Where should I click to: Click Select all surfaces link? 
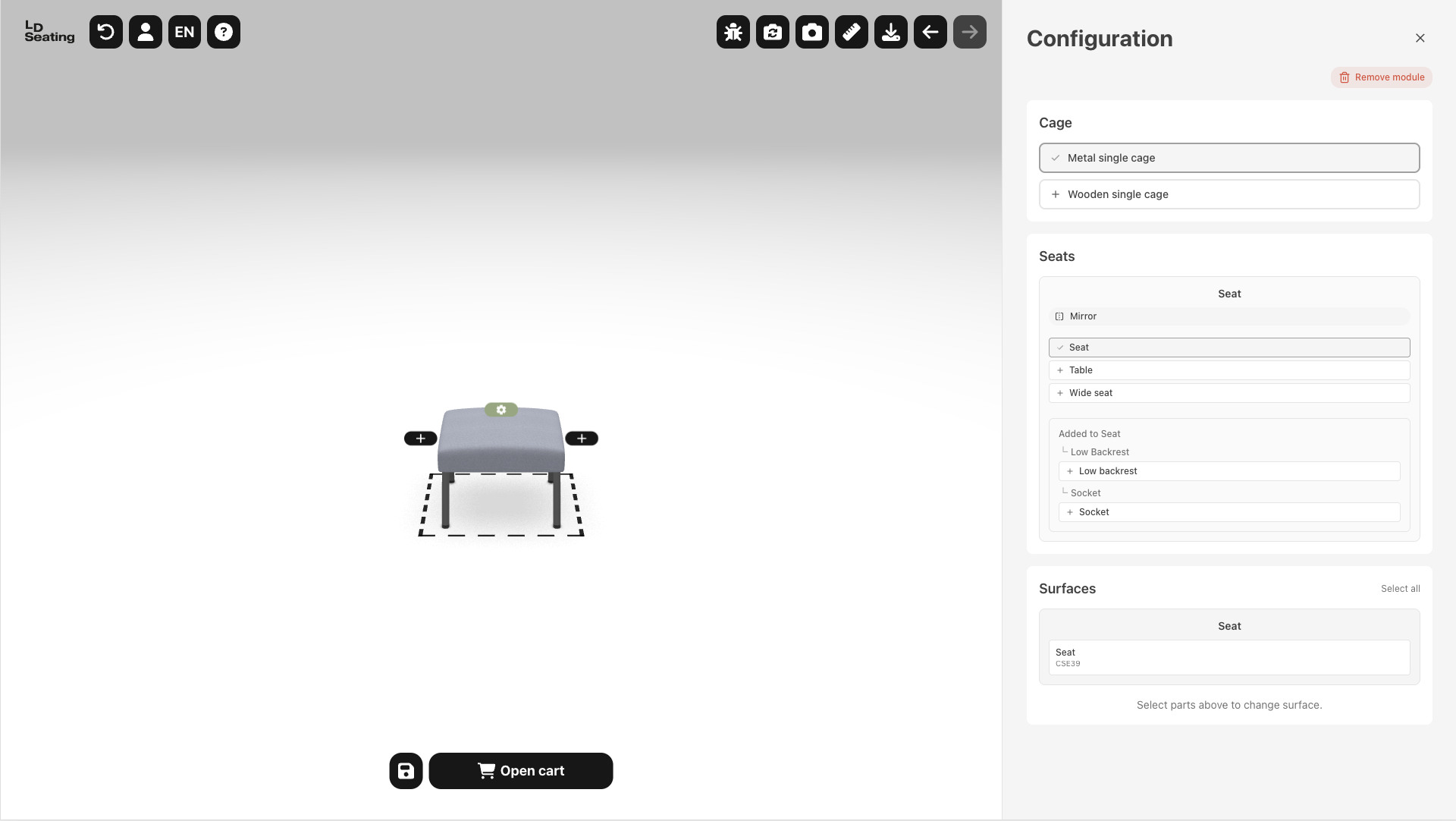tap(1400, 589)
